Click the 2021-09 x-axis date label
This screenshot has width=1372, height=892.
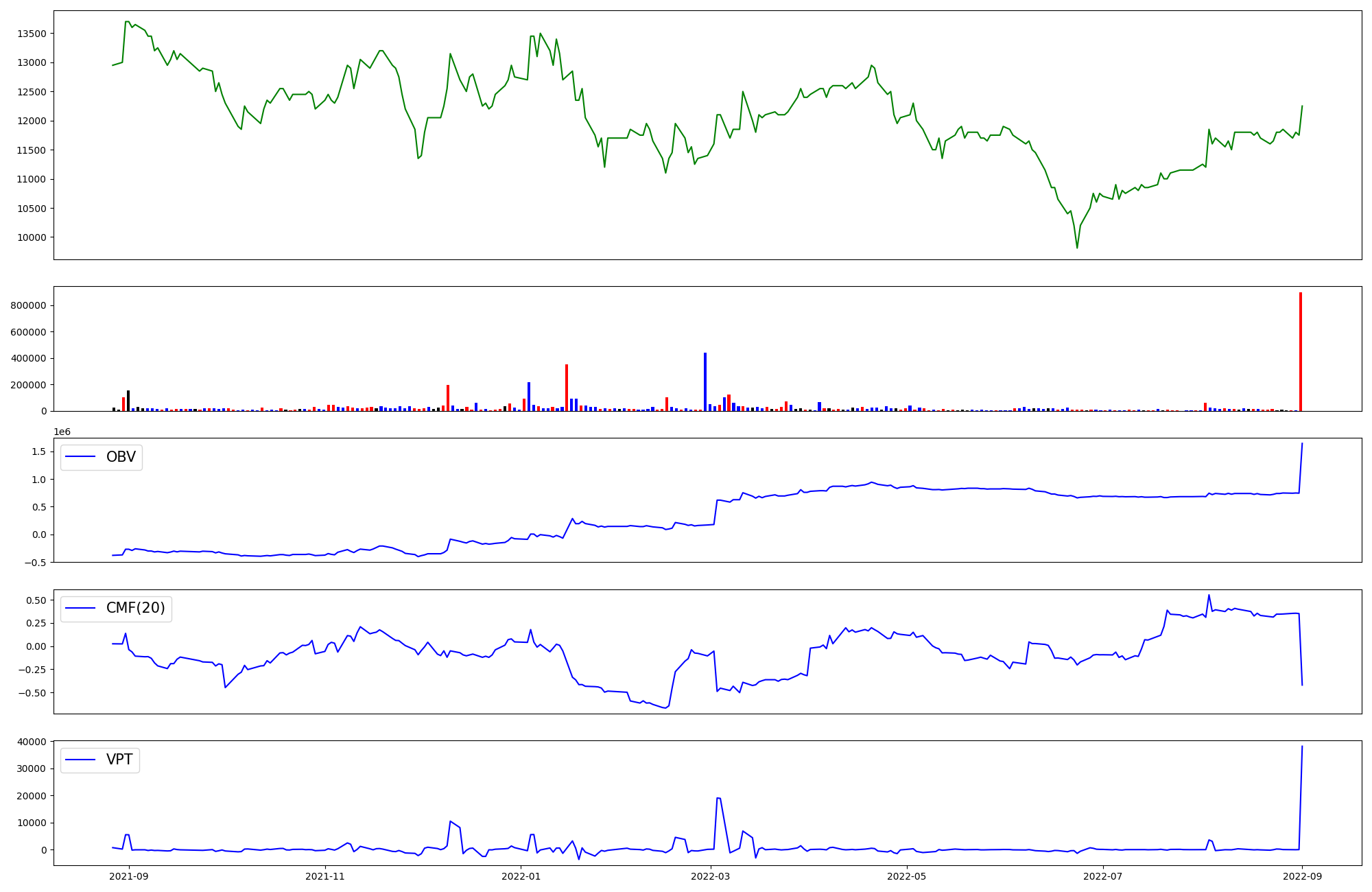(128, 876)
